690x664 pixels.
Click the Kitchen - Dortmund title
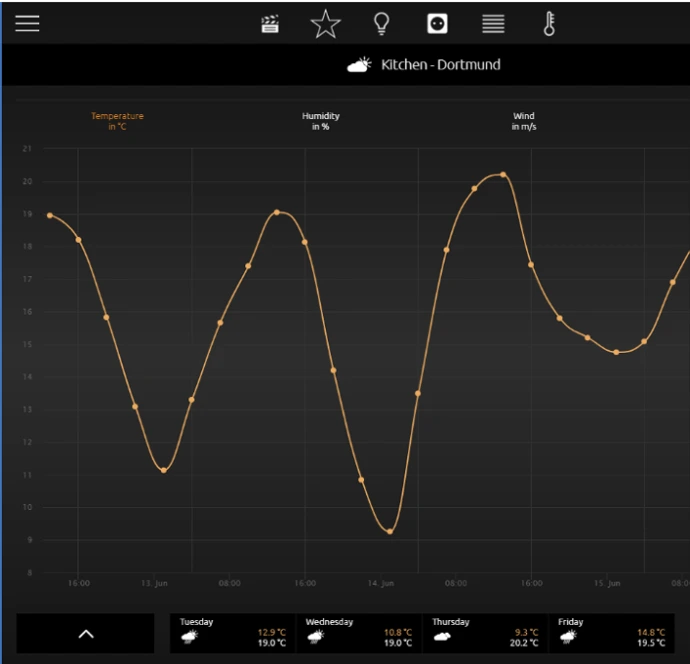tap(441, 65)
